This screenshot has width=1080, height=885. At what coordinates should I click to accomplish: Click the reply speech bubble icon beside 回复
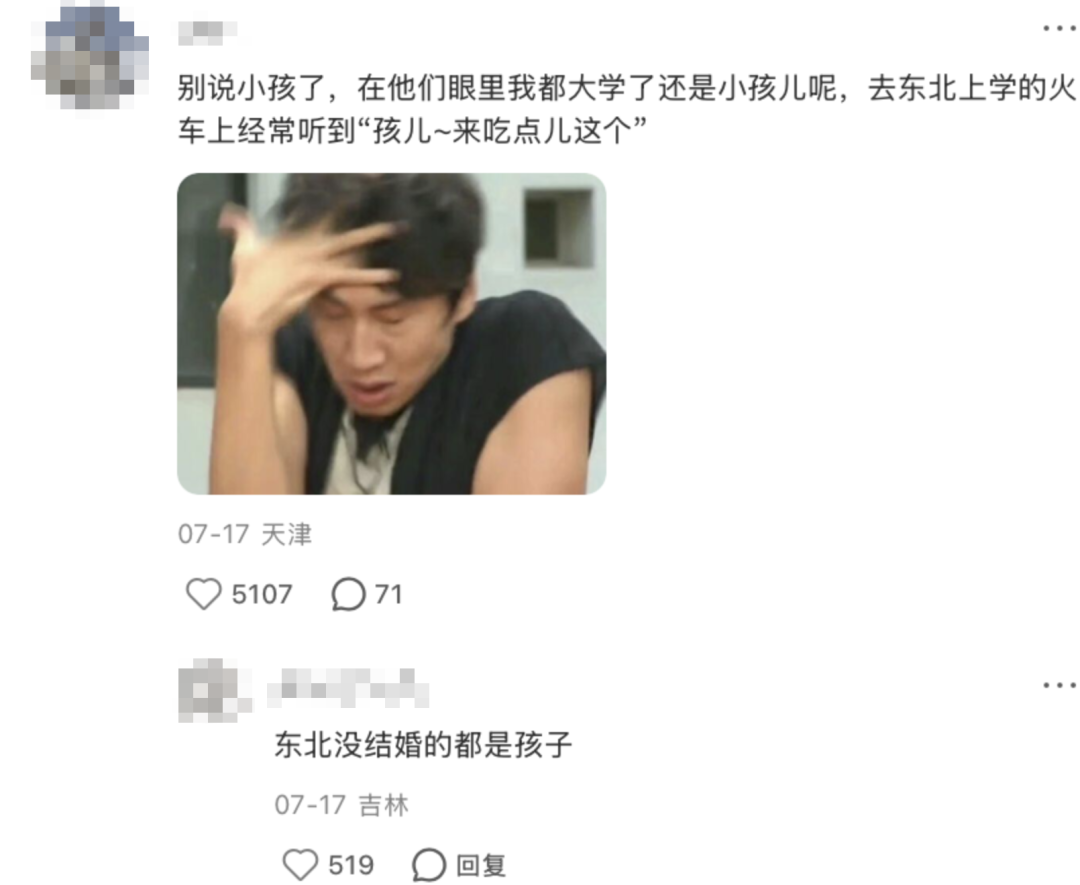pos(429,865)
